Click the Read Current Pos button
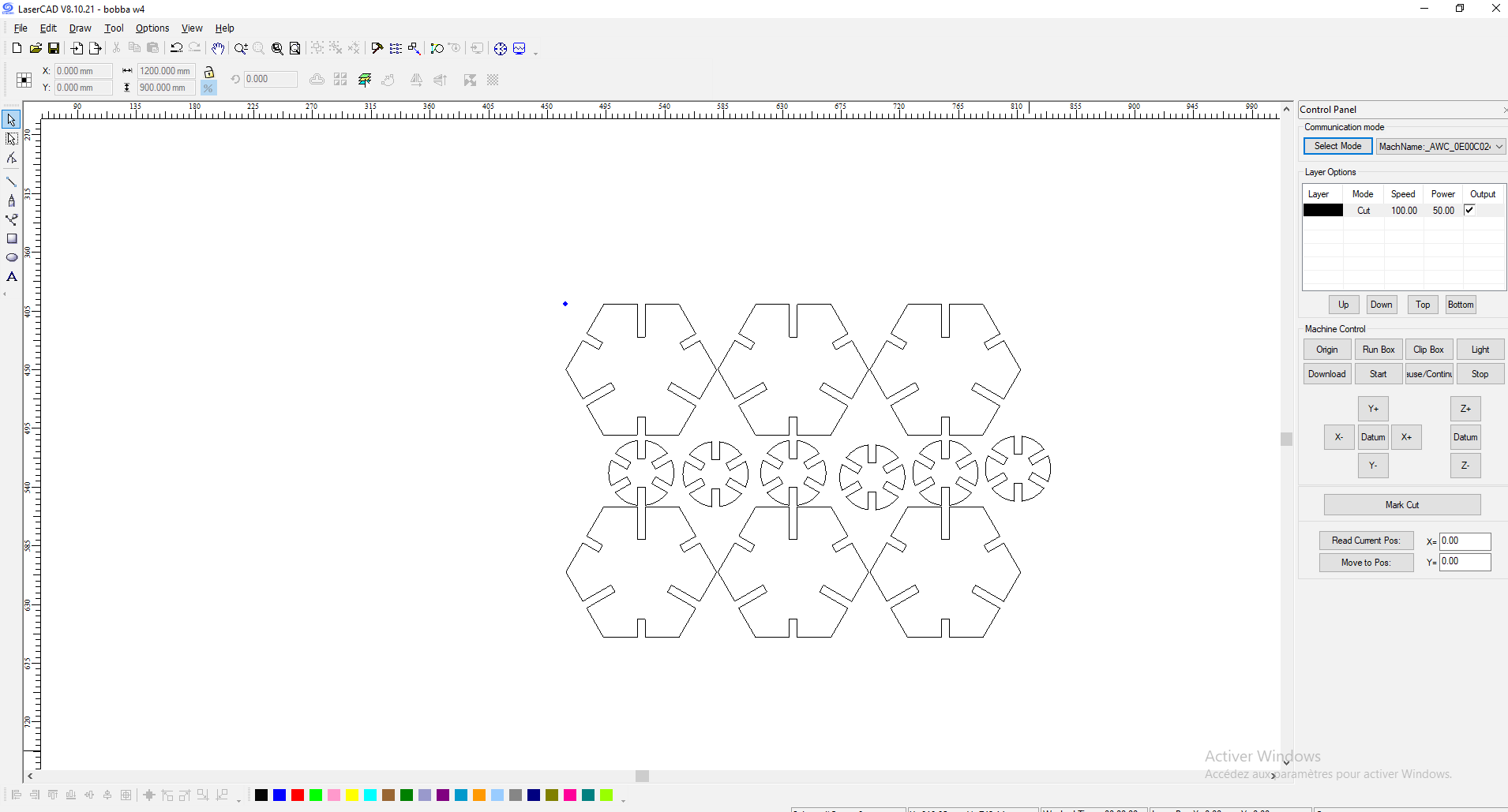 (x=1366, y=541)
